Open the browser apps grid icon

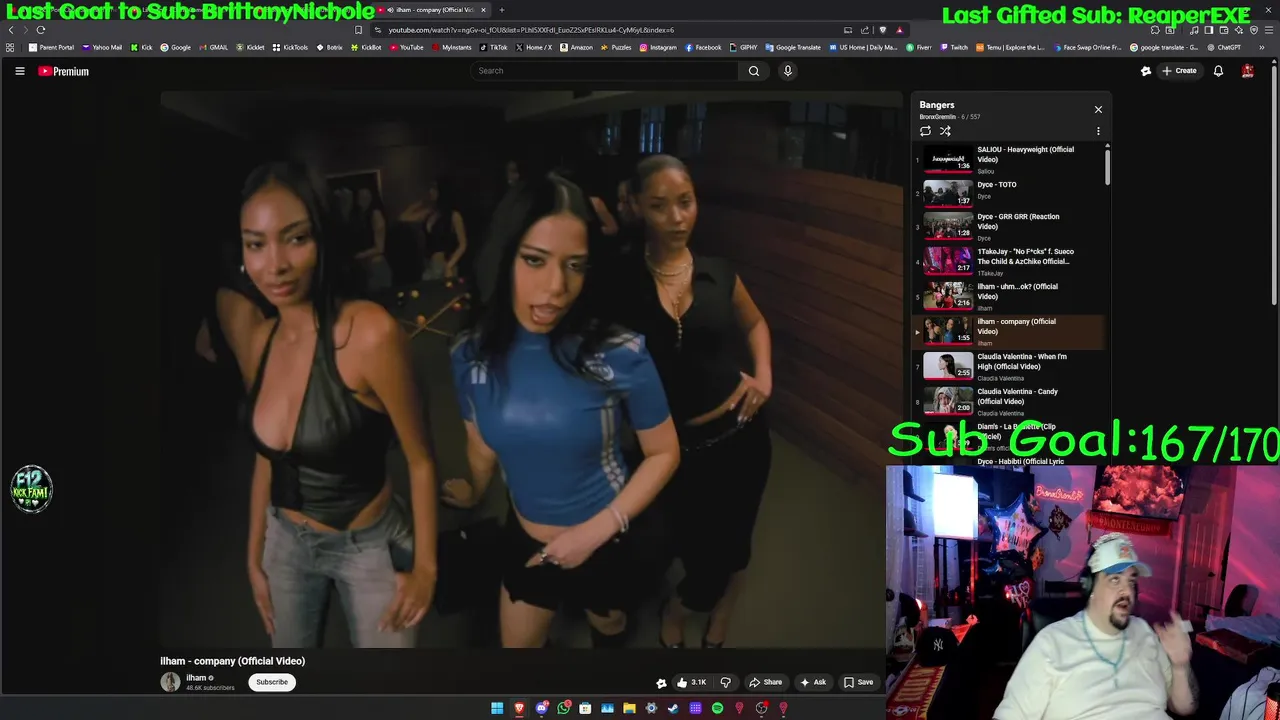coord(11,47)
